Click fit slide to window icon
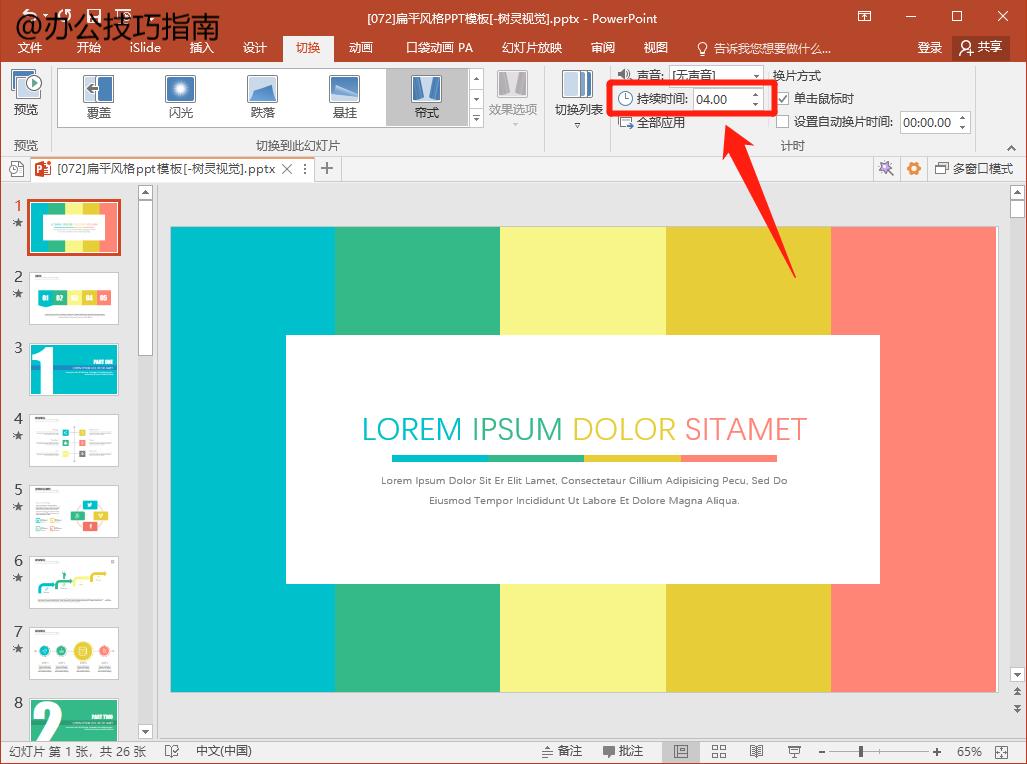This screenshot has height=764, width=1027. tap(1002, 751)
